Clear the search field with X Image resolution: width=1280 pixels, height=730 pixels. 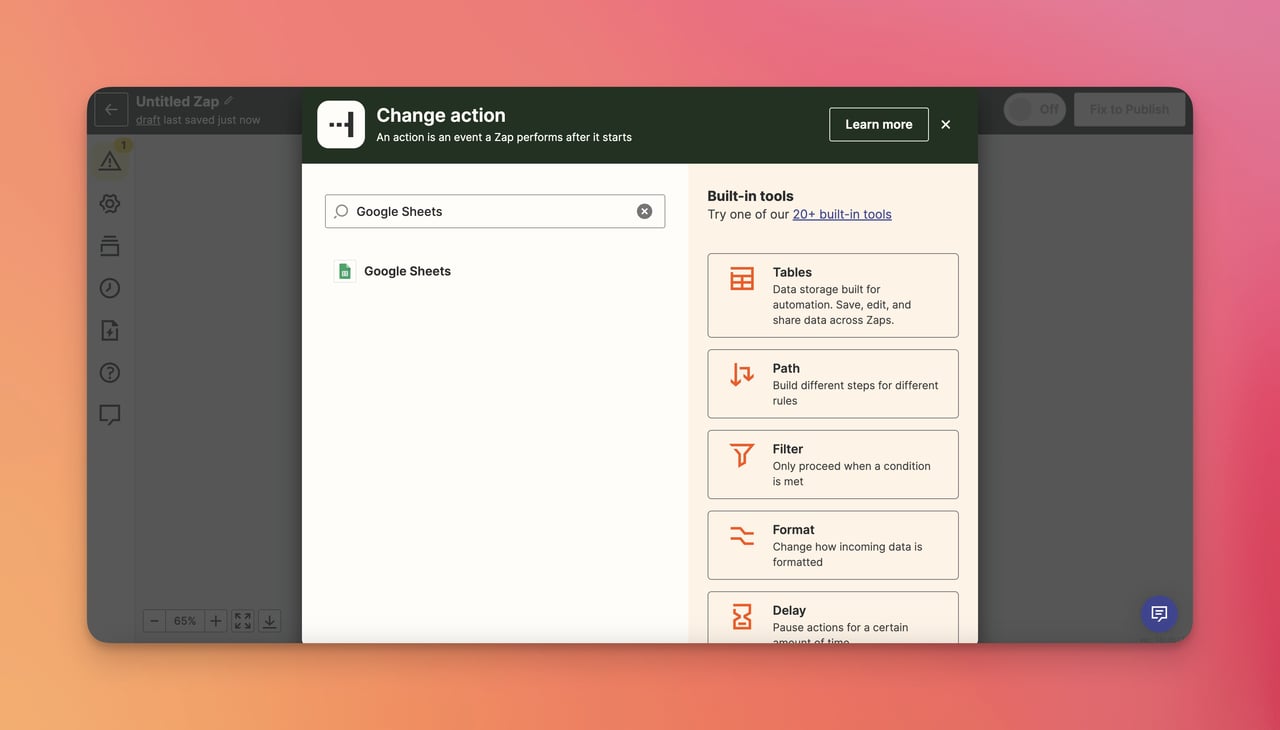click(x=645, y=211)
